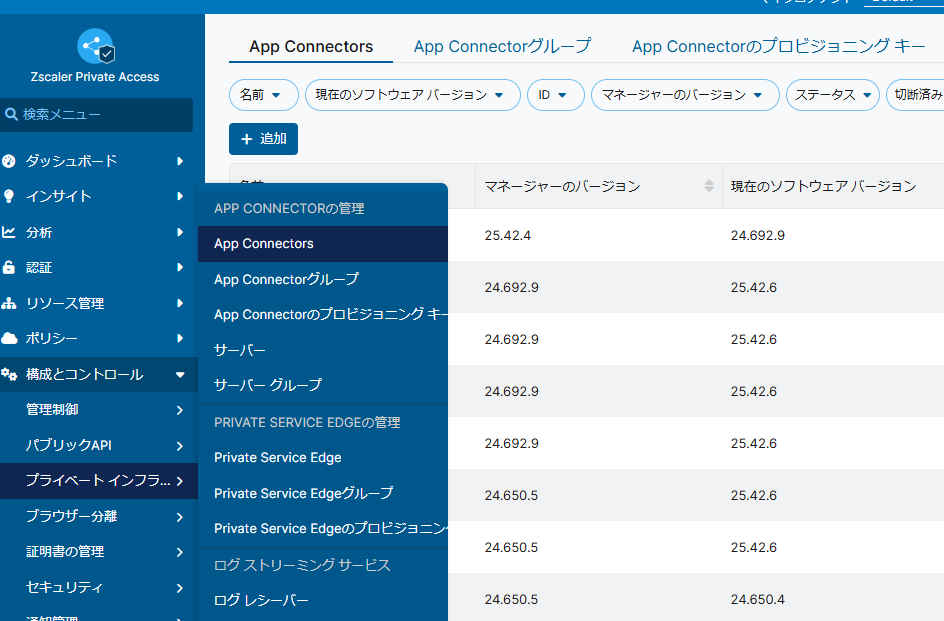
Task: Click the リソース管理 hierarchy icon
Action: (9, 303)
